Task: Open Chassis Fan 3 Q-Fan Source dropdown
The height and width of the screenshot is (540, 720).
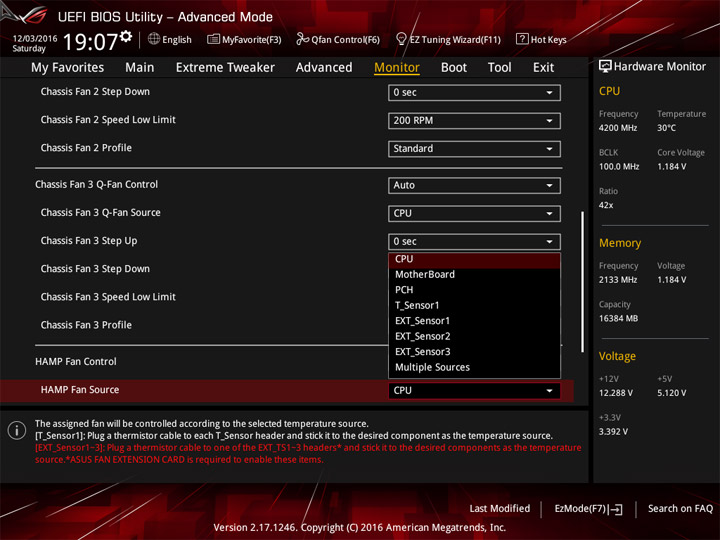Action: pyautogui.click(x=474, y=214)
